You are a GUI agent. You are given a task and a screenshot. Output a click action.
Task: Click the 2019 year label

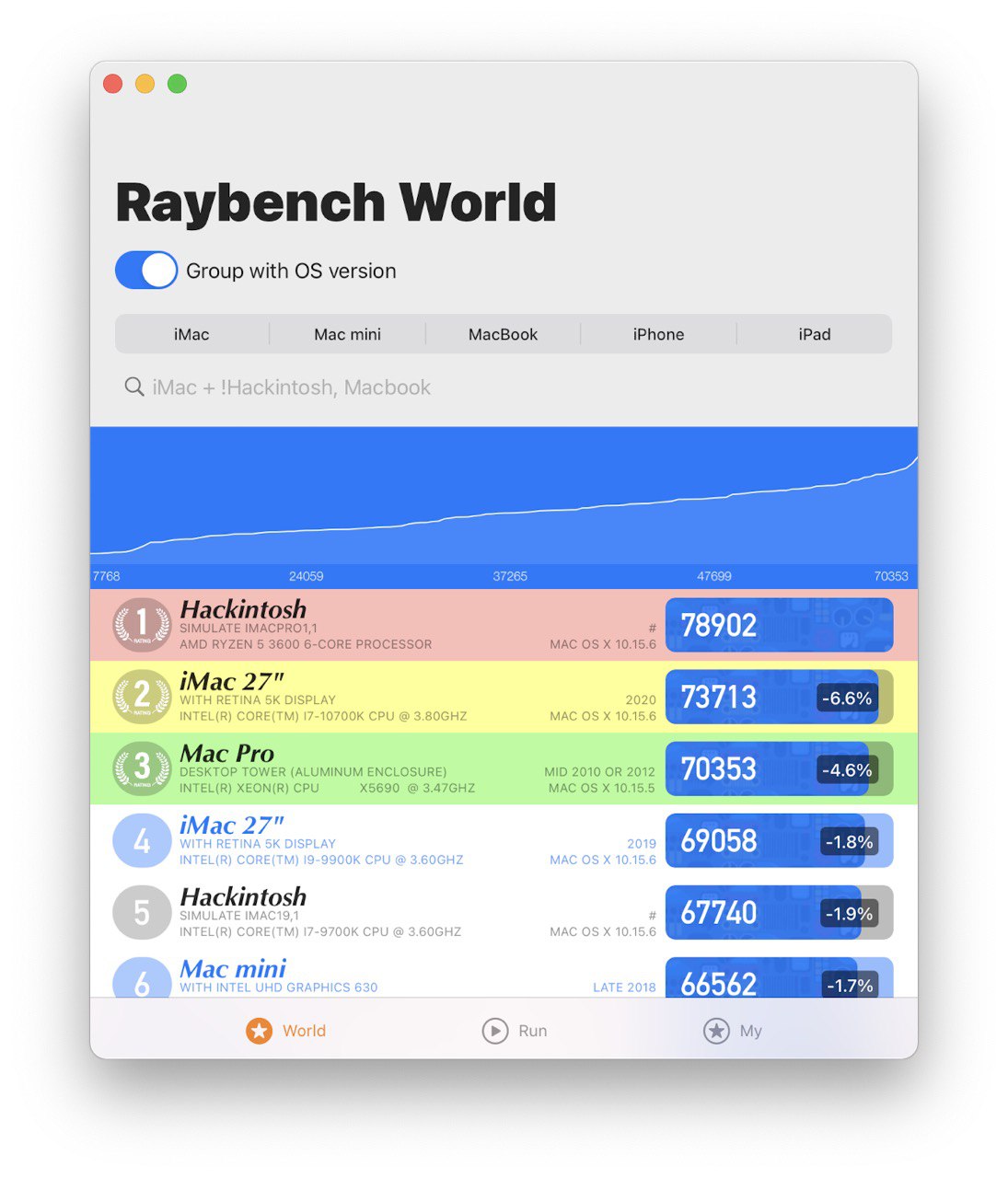pyautogui.click(x=642, y=844)
